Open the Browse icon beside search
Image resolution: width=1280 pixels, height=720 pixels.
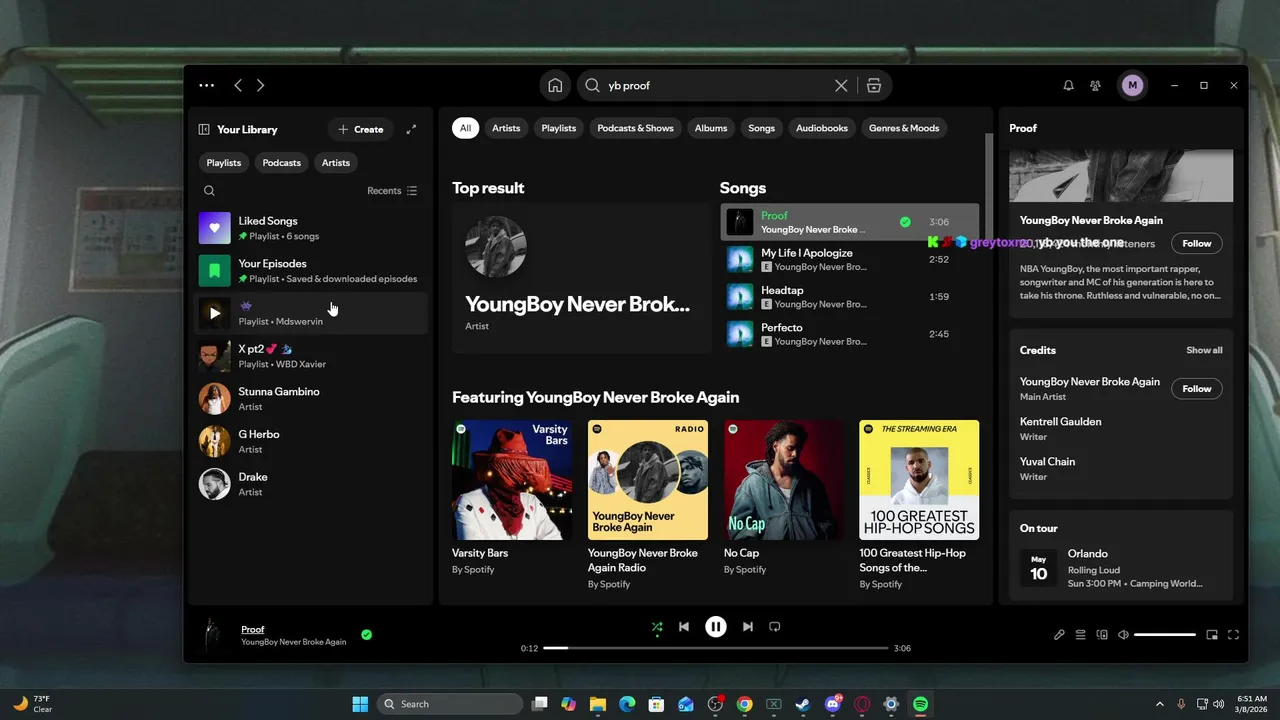point(874,86)
